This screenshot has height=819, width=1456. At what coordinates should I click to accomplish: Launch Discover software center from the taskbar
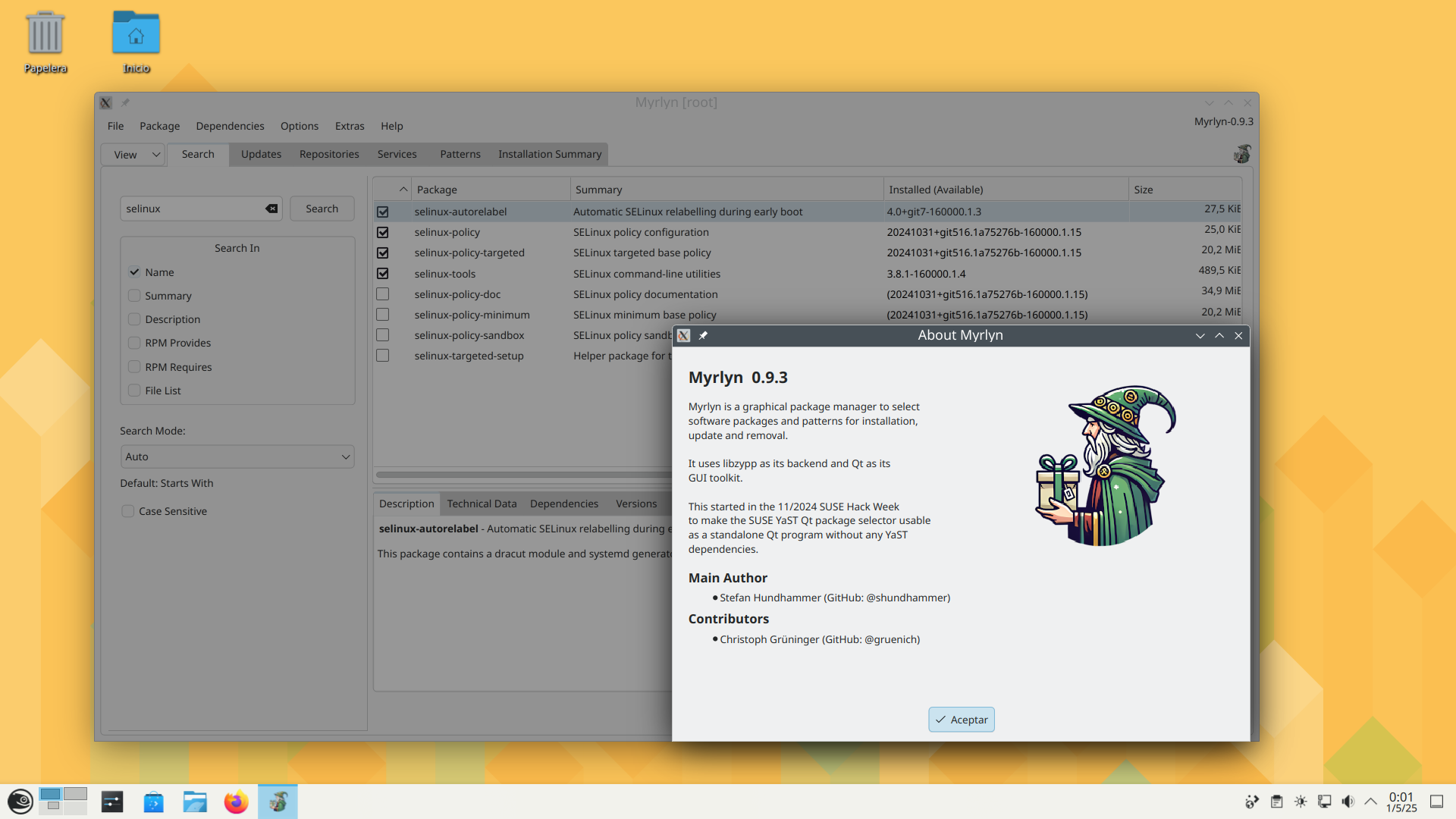pyautogui.click(x=154, y=802)
